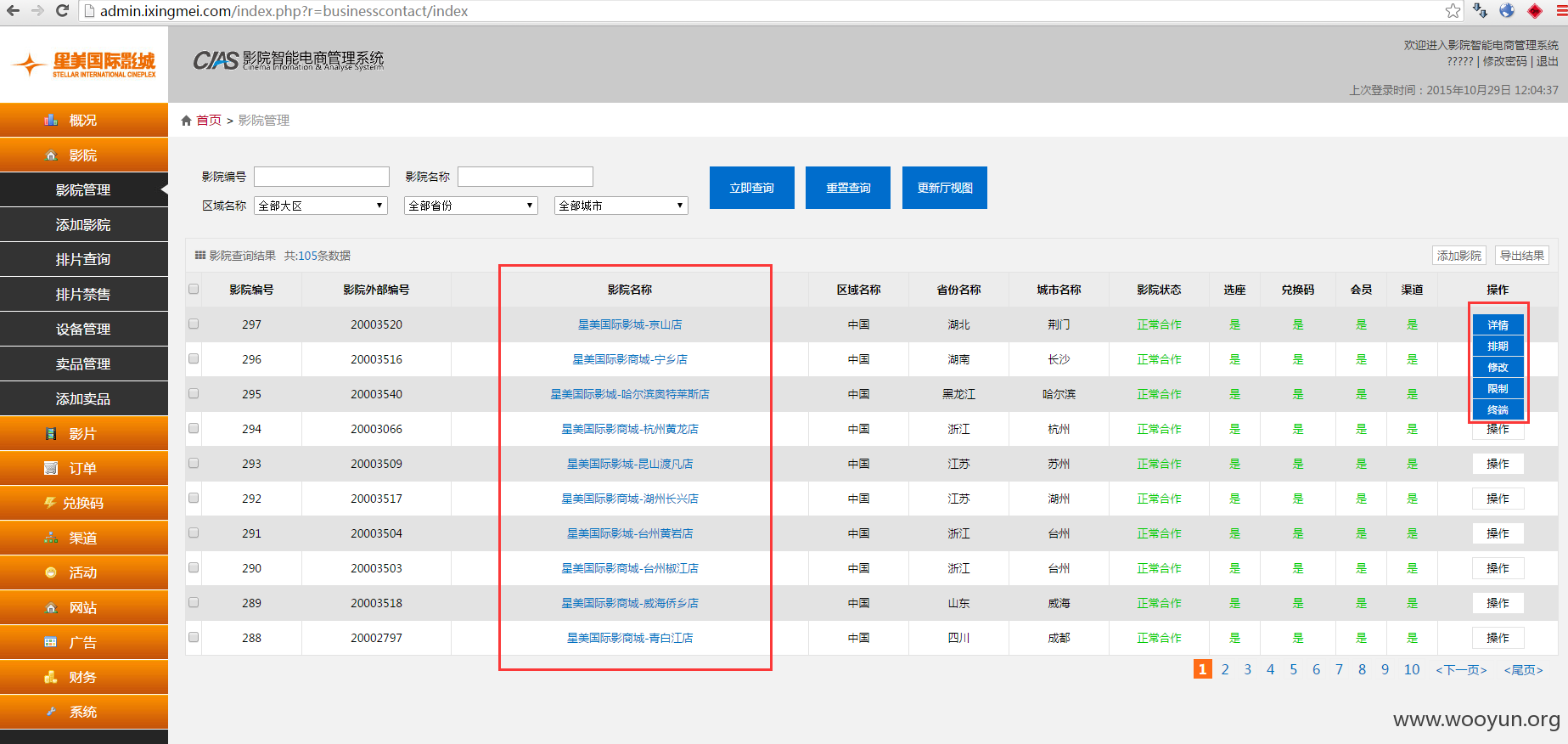Open the 全部大区 region dropdown
This screenshot has width=1568, height=744.
pyautogui.click(x=321, y=206)
